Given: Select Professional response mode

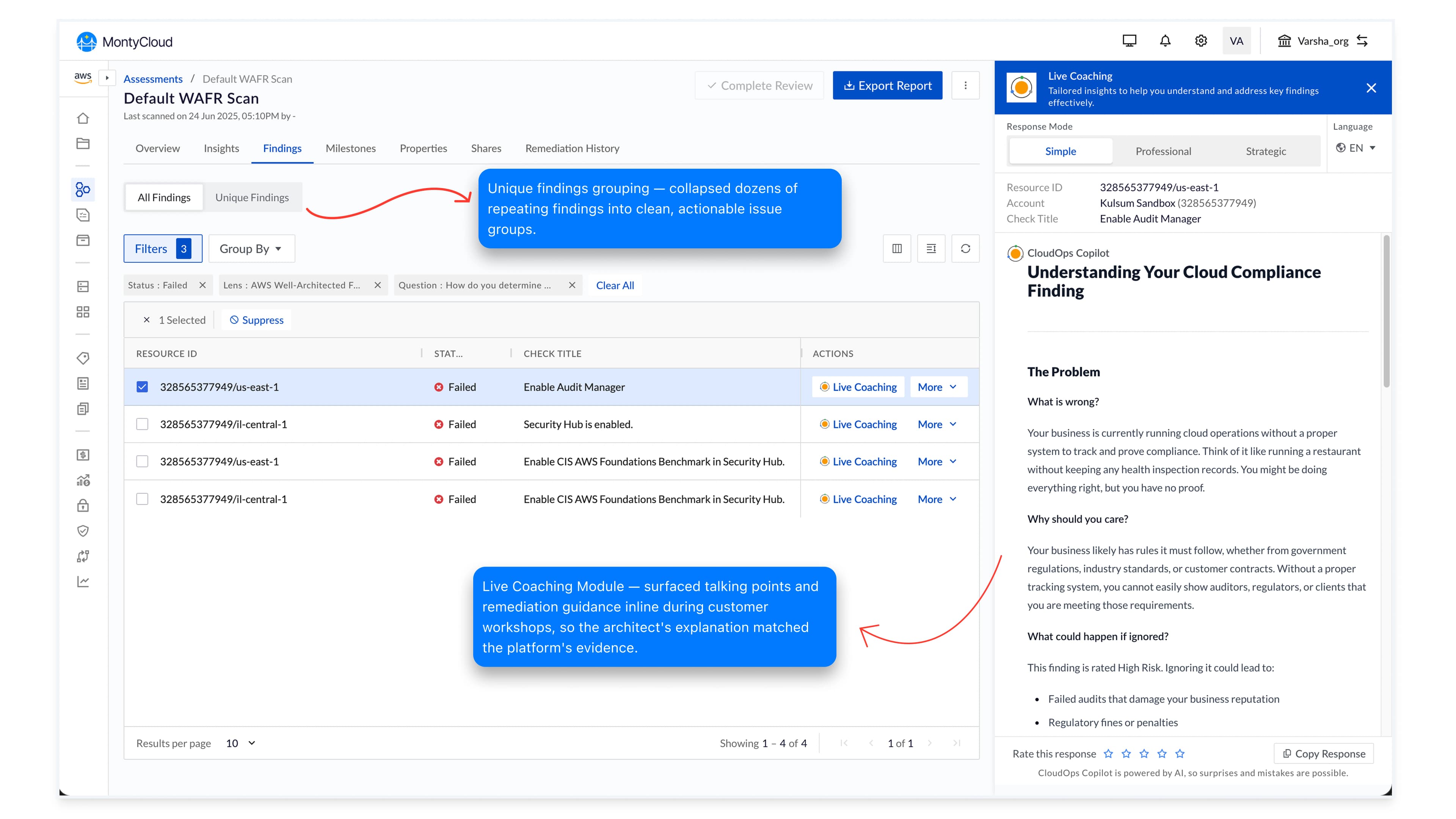Looking at the screenshot, I should tap(1163, 151).
